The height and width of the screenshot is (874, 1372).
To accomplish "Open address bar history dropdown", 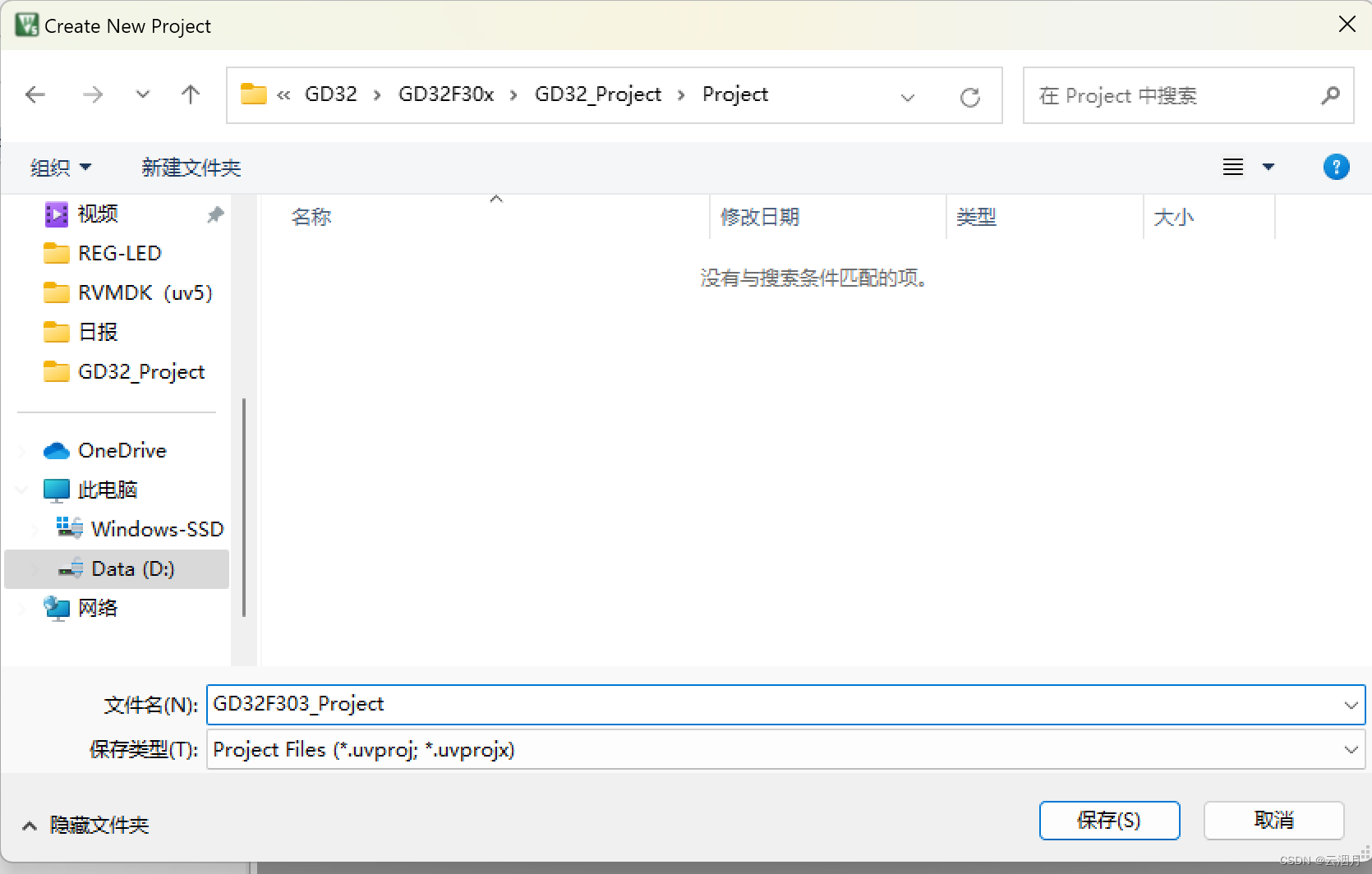I will pyautogui.click(x=908, y=97).
